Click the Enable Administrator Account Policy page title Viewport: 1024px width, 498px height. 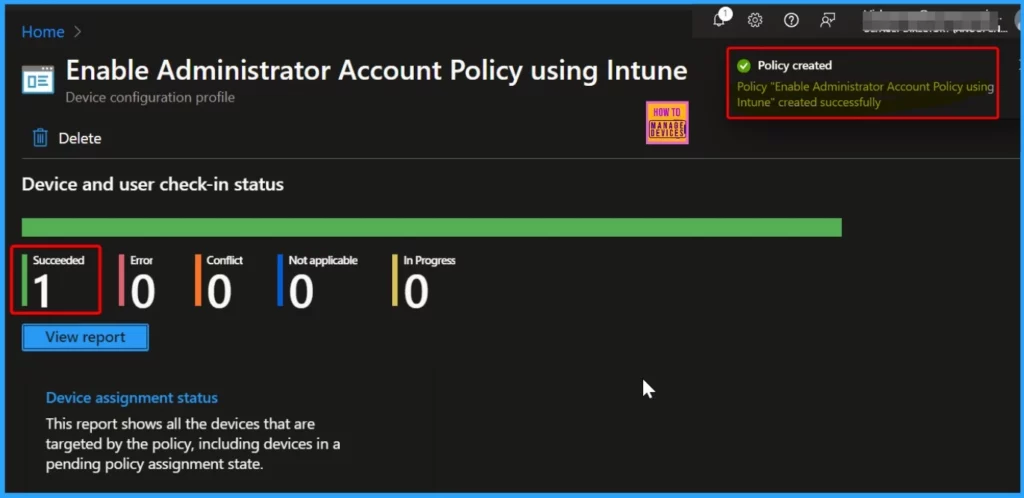[376, 70]
